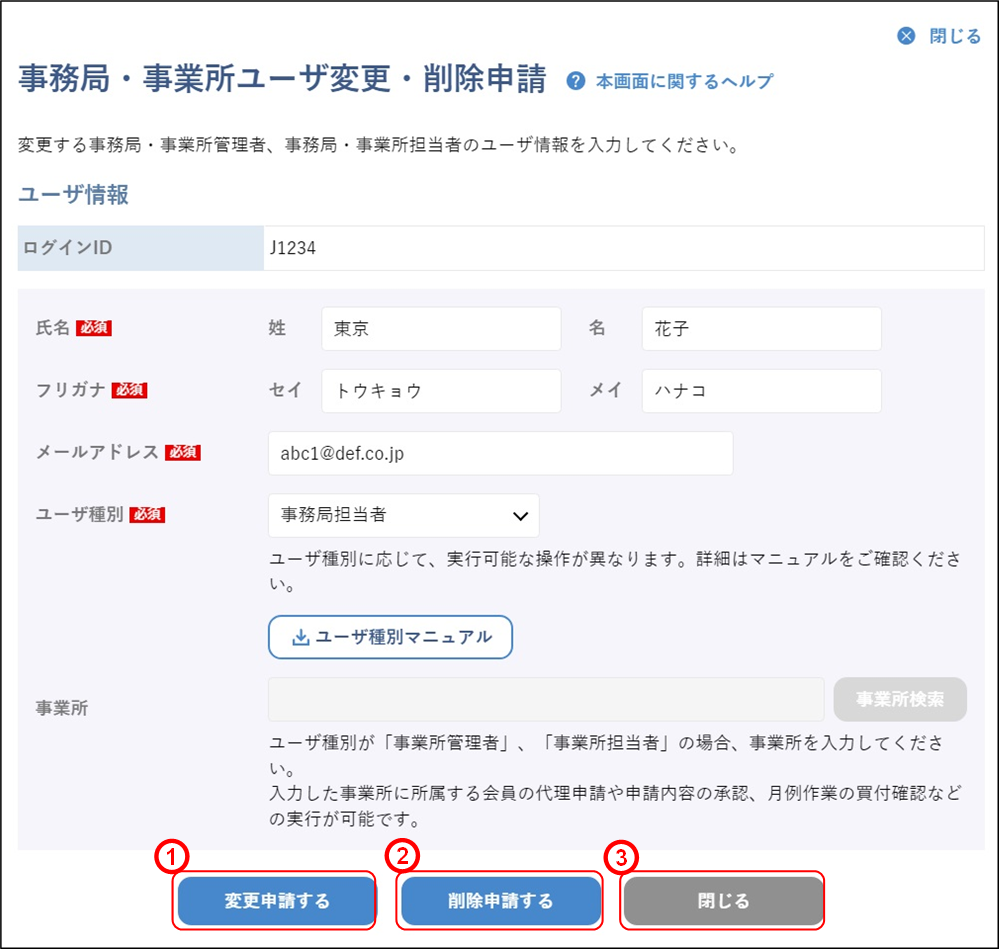Click the circled number 3 marker

pos(621,857)
